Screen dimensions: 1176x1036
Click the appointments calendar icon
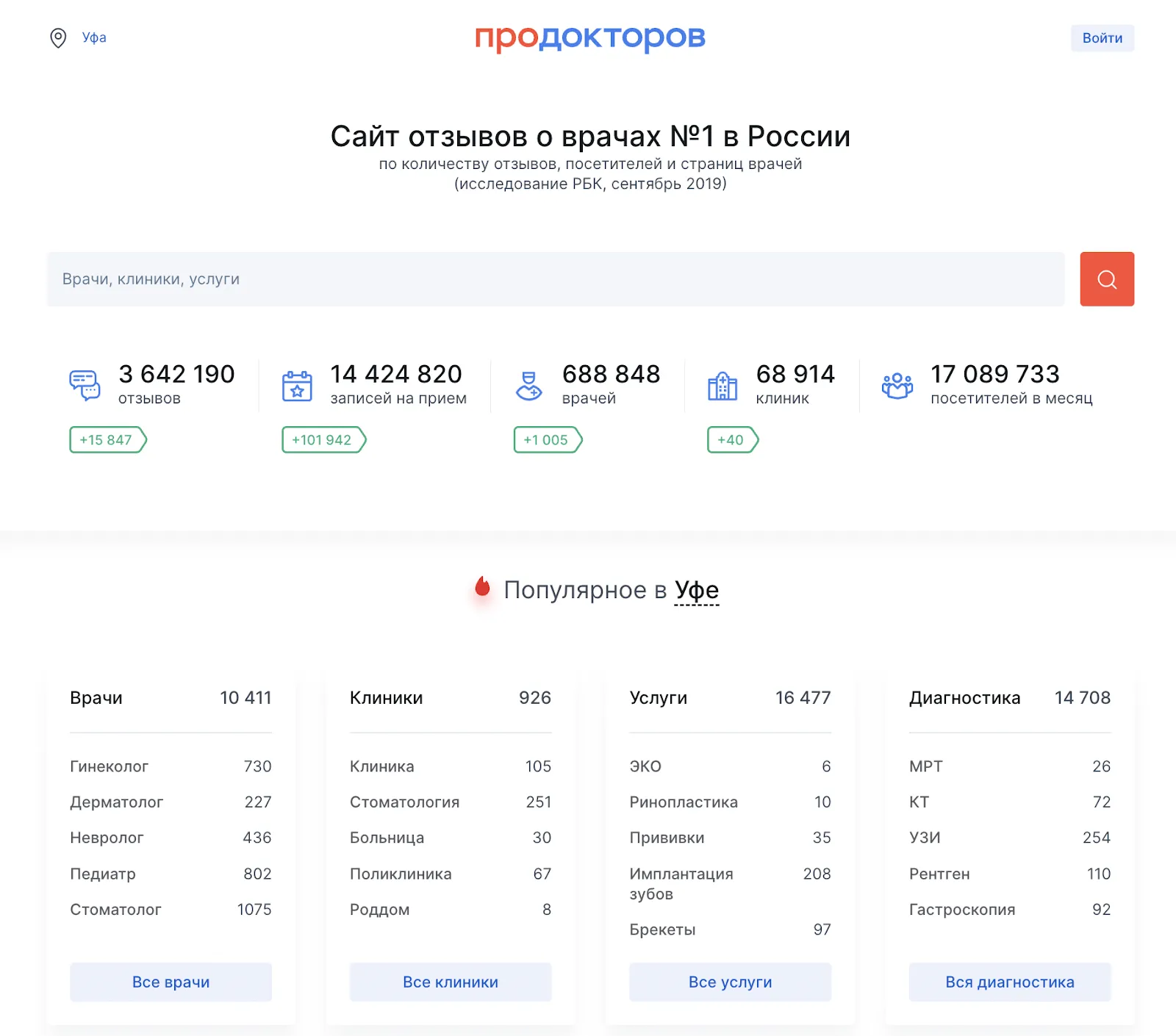pos(297,386)
